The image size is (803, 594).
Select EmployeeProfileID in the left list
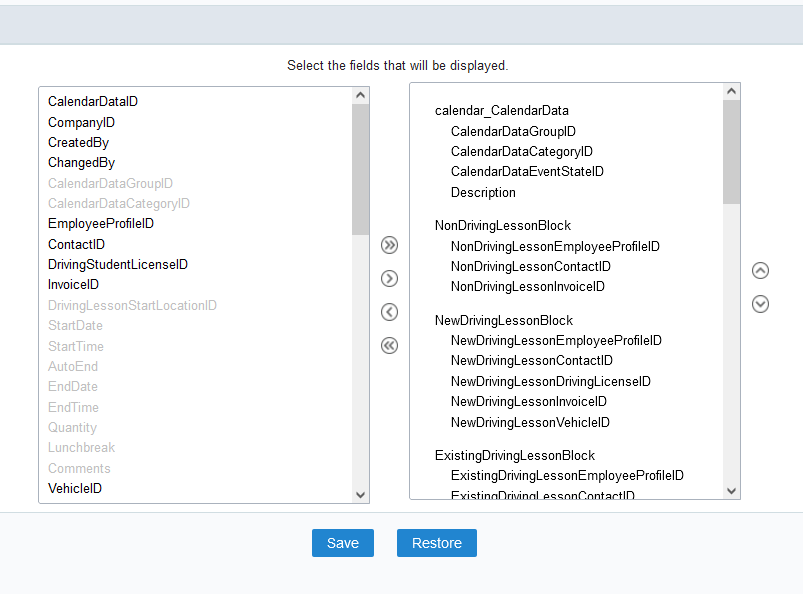[x=101, y=223]
